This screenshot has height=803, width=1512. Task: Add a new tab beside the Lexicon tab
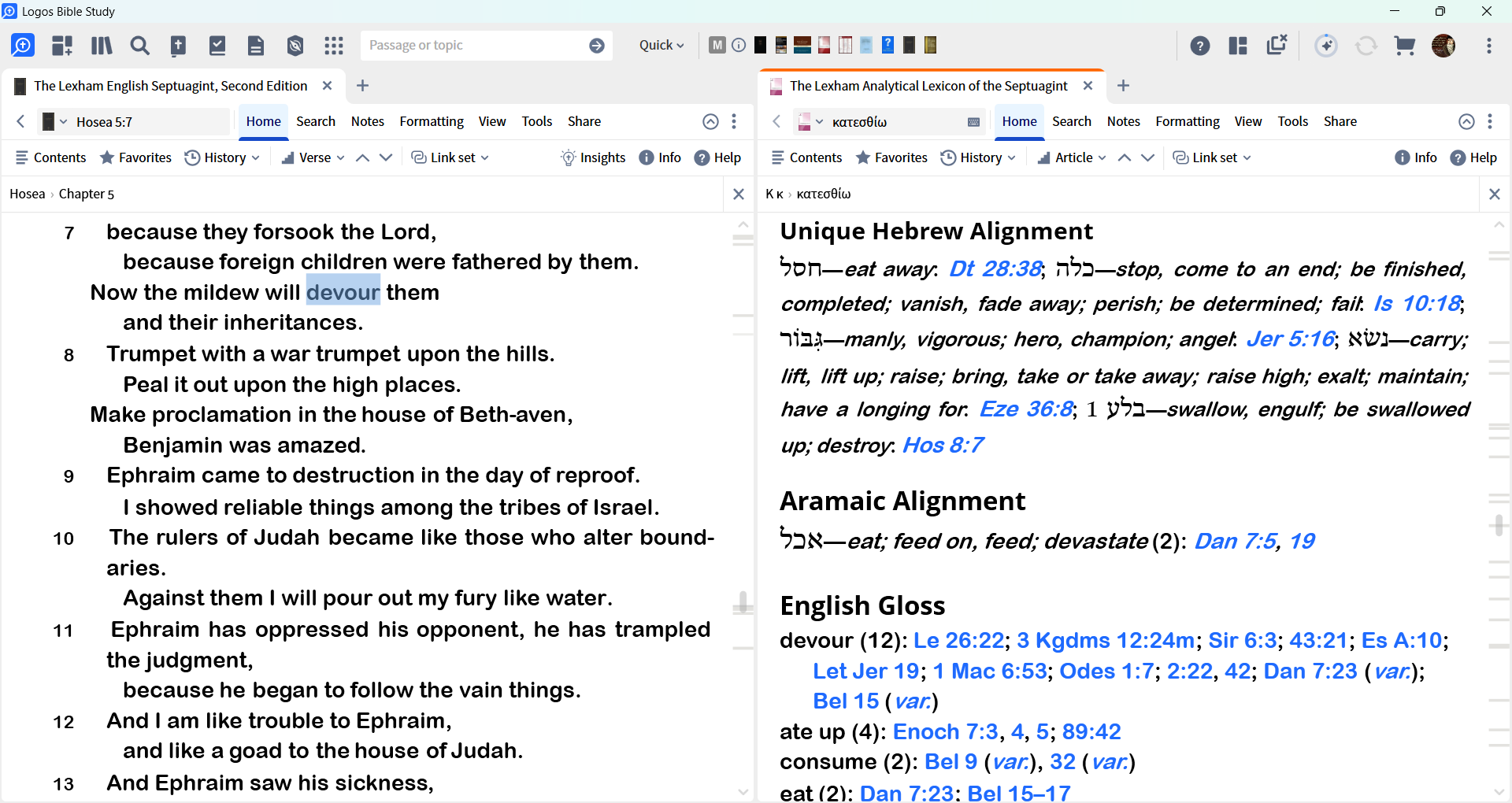click(1124, 86)
